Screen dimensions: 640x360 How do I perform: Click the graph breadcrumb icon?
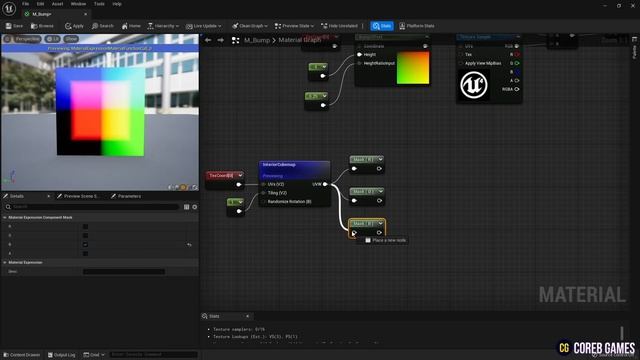tap(236, 40)
